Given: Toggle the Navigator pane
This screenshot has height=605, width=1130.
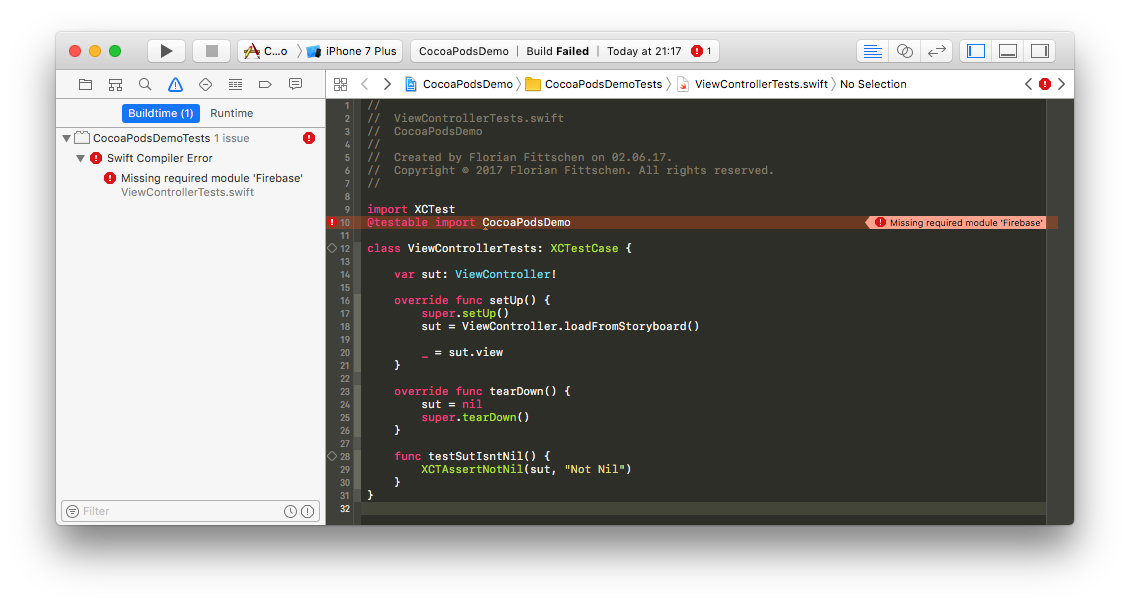Looking at the screenshot, I should (976, 51).
